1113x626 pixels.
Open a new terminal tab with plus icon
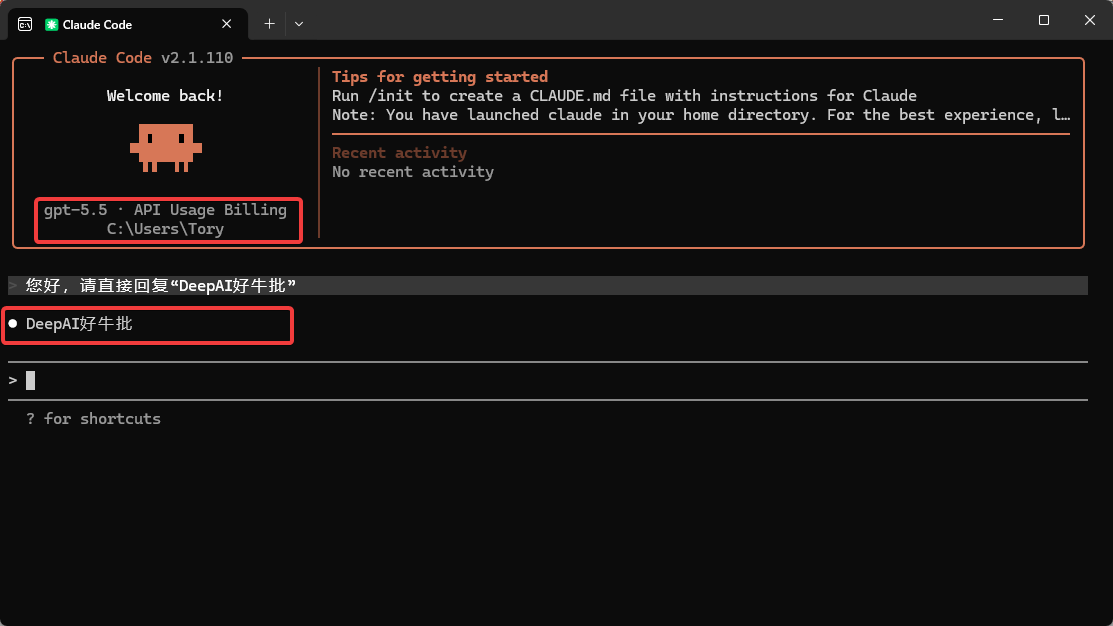pos(269,24)
